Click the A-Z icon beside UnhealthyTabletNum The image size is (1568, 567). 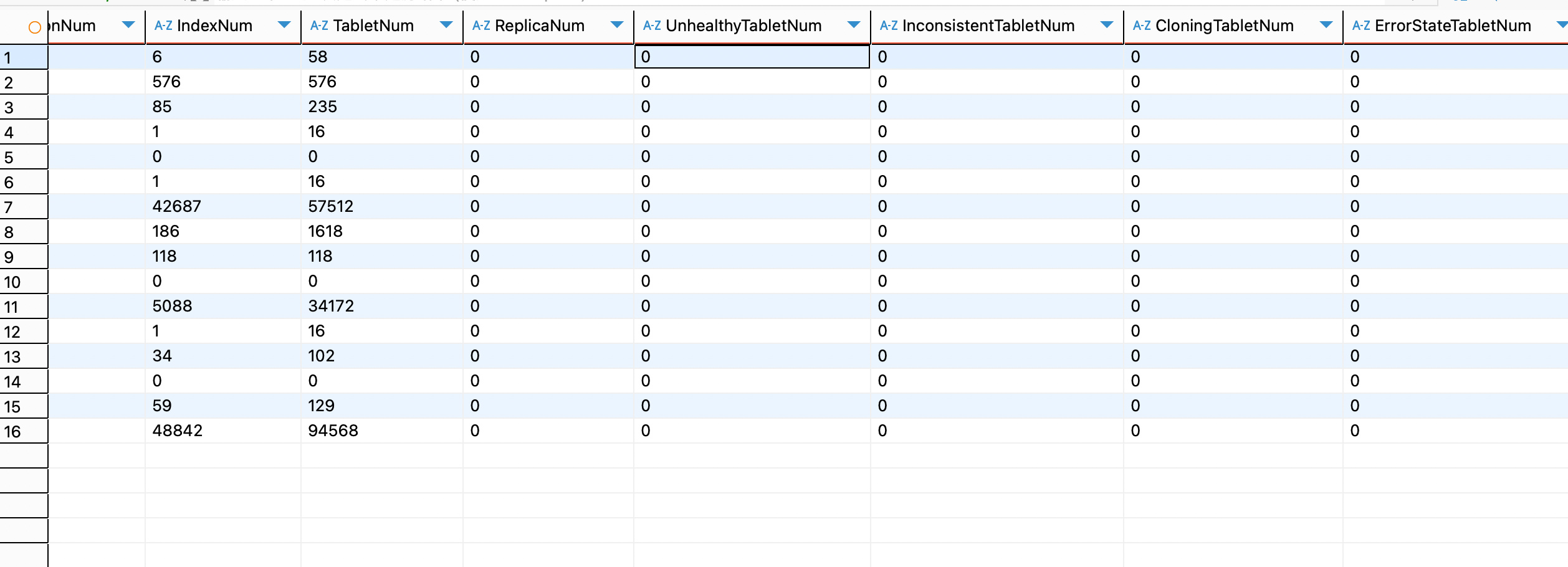(x=651, y=26)
